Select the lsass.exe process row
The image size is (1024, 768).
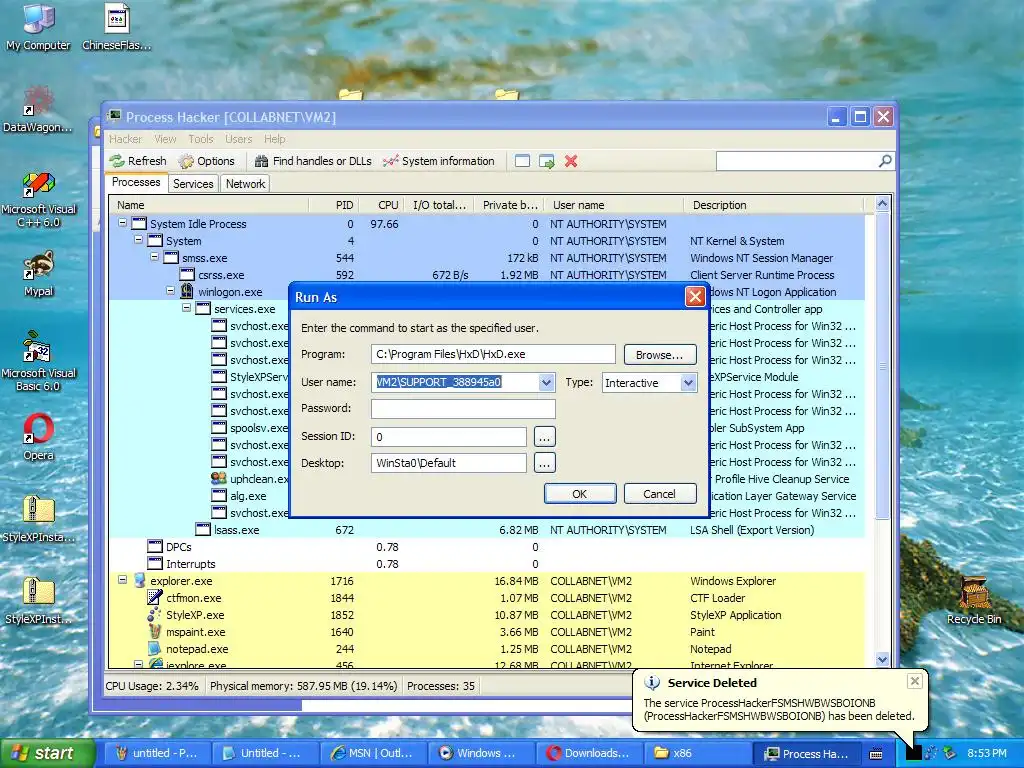(487, 530)
